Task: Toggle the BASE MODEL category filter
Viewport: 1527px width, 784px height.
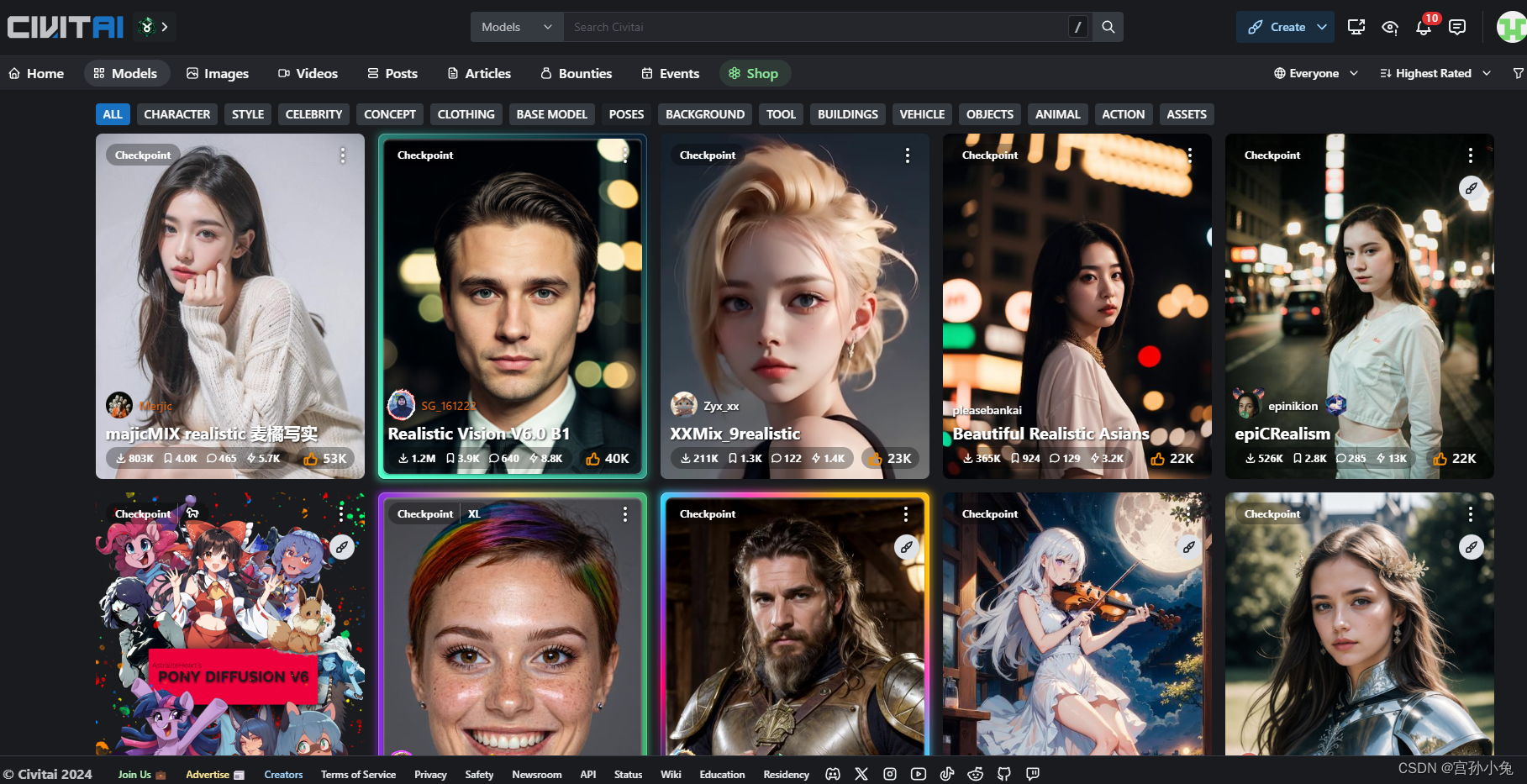Action: point(552,114)
